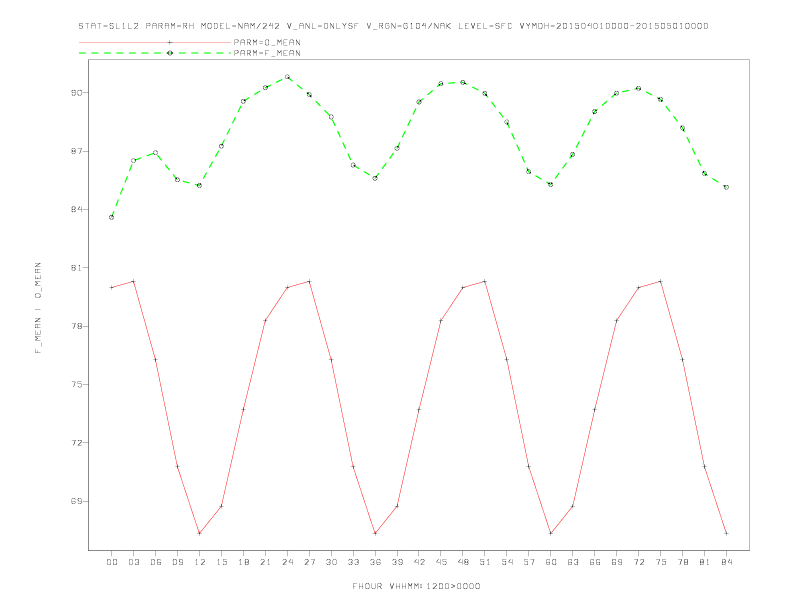Viewport: 792px width, 612px height.
Task: Click the x-axis tick label 66
Action: tap(595, 562)
